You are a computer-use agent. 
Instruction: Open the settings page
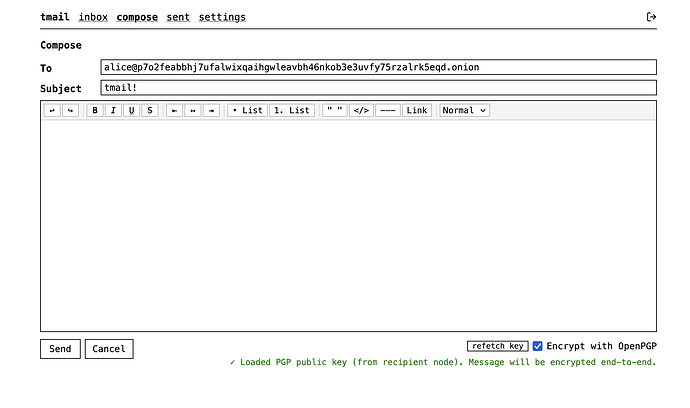[222, 17]
